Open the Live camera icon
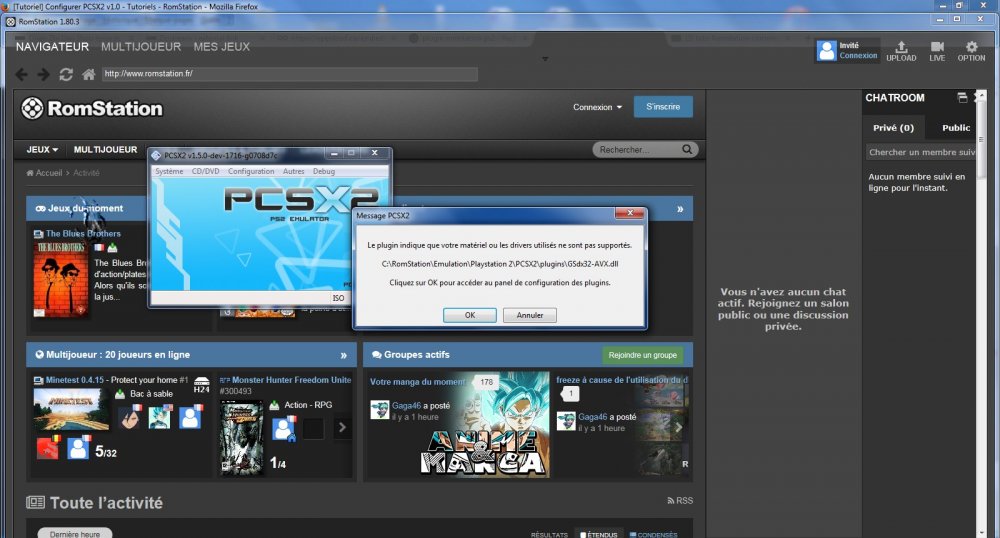Viewport: 1000px width, 538px height. 937,51
